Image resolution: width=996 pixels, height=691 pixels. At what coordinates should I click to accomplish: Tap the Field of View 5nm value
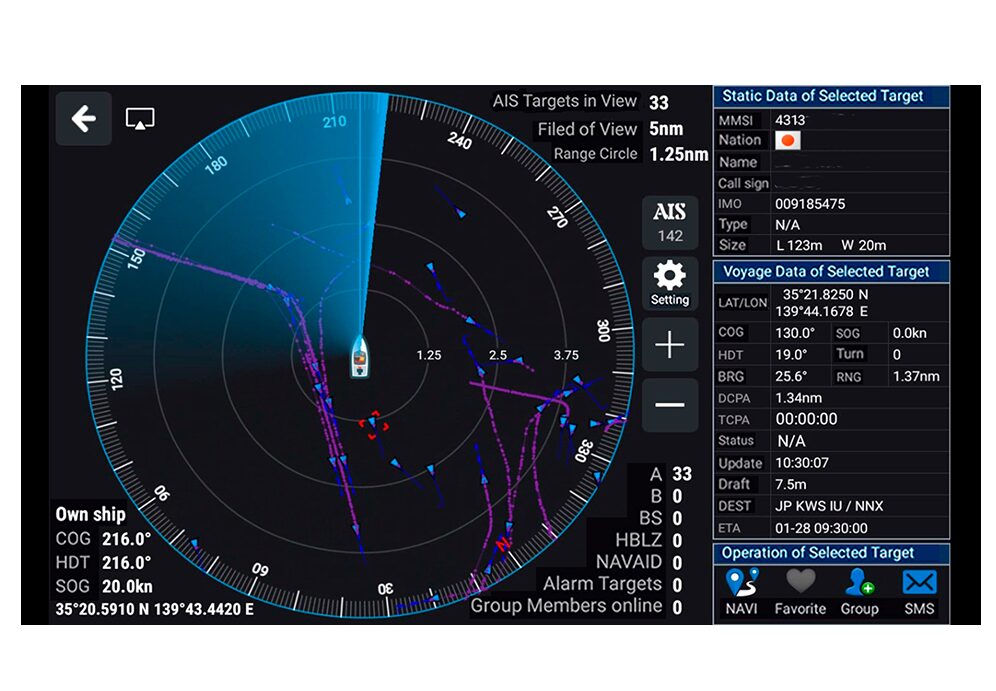coord(666,129)
